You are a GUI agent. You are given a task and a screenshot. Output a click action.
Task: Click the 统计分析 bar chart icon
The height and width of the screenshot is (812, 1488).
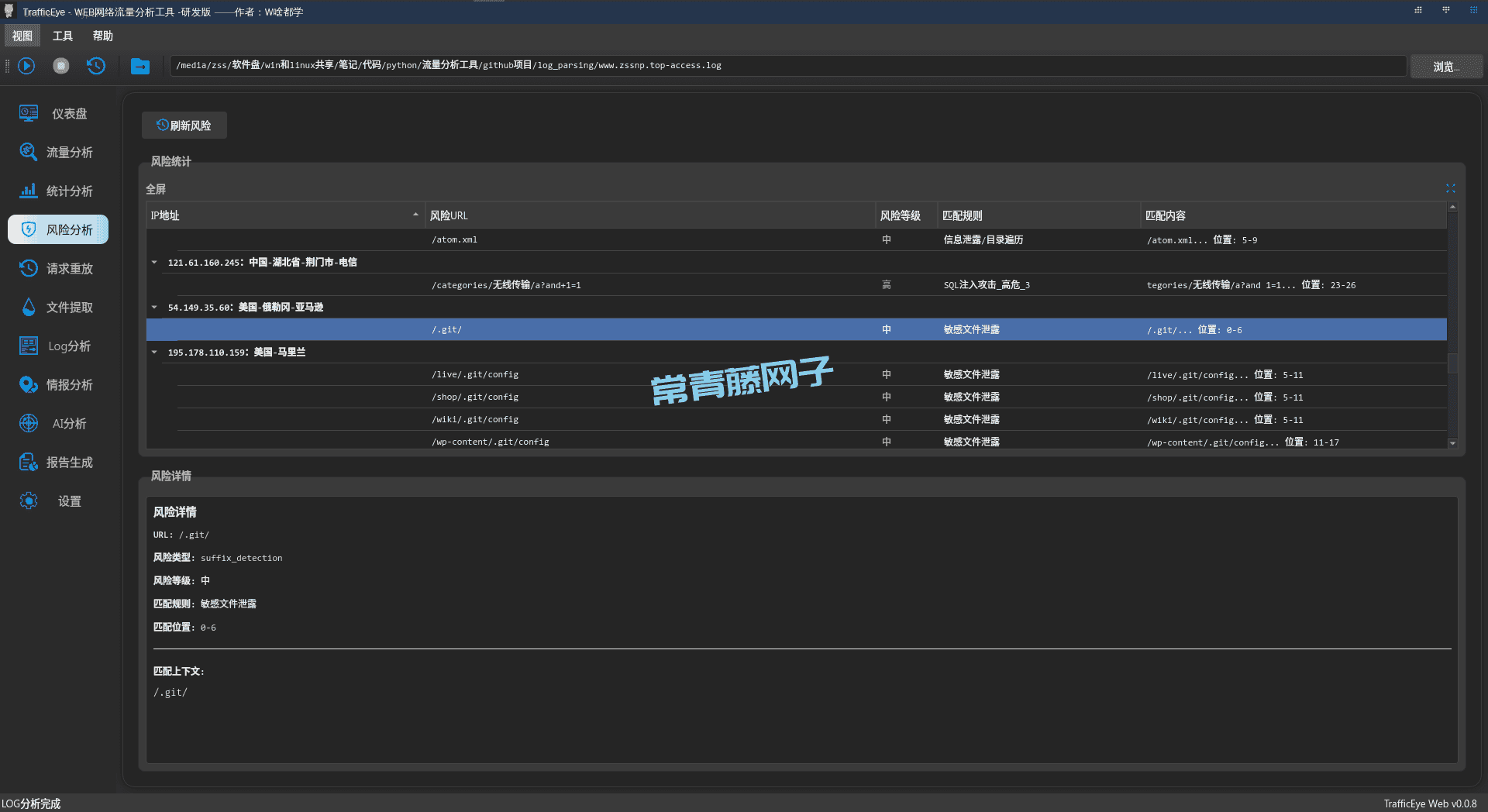tap(29, 191)
